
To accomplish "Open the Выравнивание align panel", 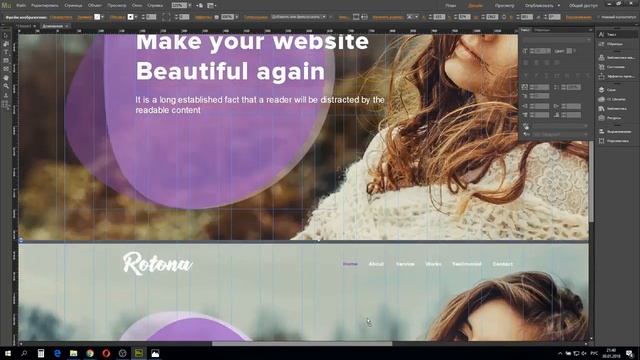I will [x=616, y=131].
